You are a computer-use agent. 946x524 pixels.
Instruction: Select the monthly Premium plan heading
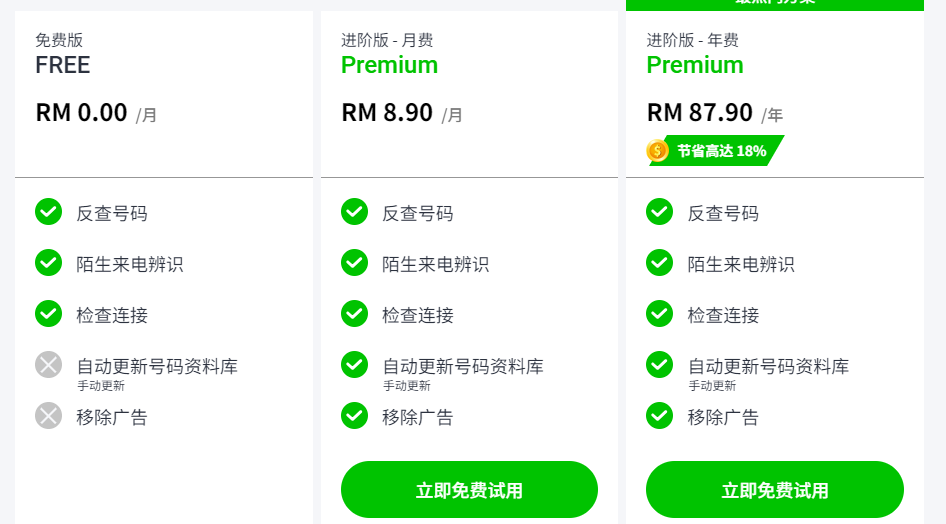pos(389,65)
